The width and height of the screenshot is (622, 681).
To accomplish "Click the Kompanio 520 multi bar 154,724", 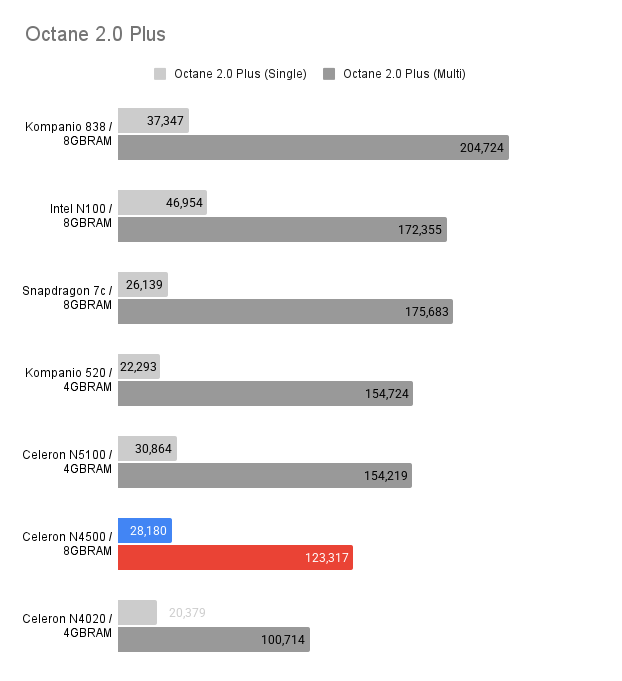I will 265,393.
